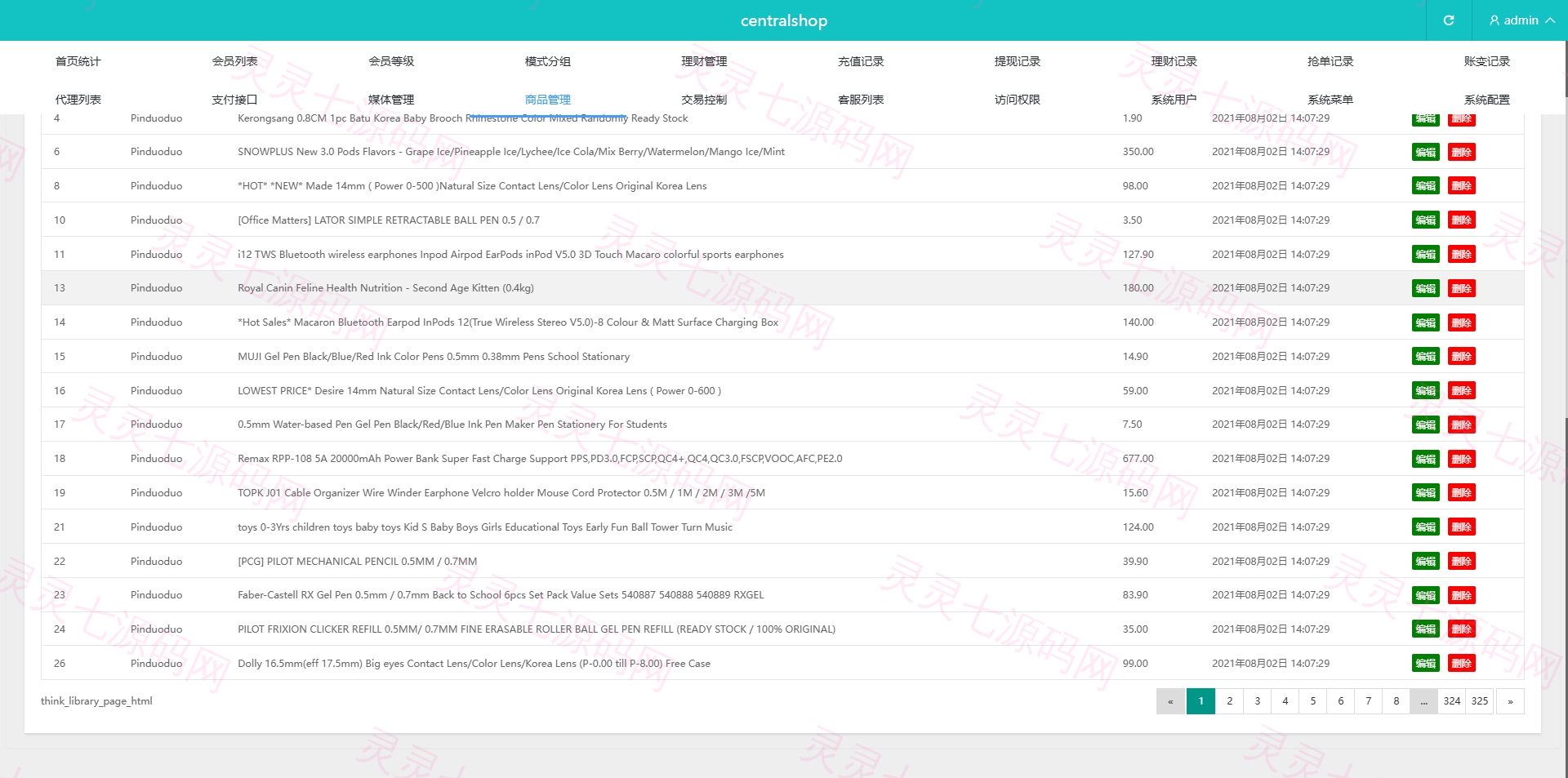Edit the Royal Canin Feline row
Viewport: 1568px width, 778px height.
point(1426,288)
